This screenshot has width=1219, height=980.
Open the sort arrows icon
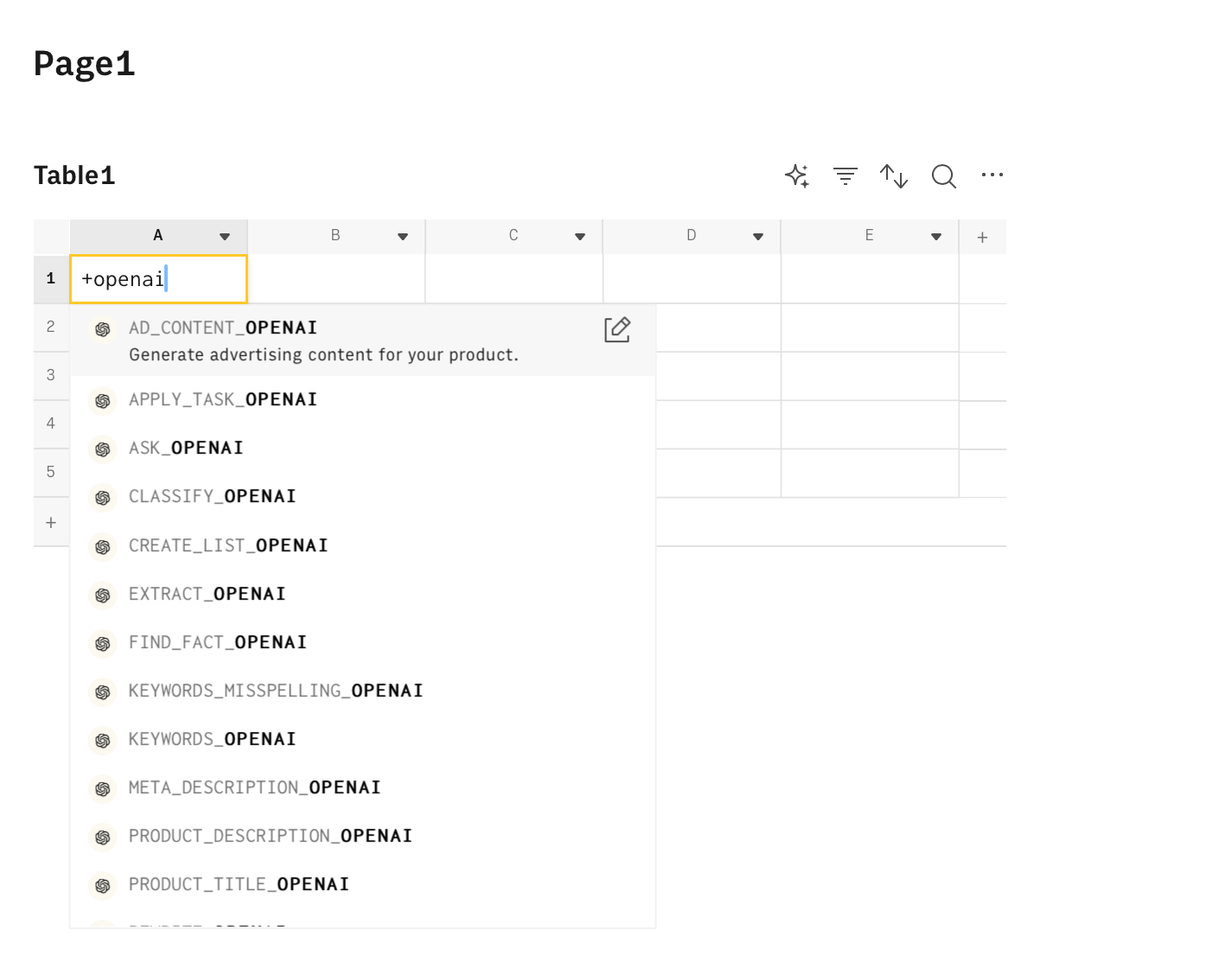click(x=894, y=176)
